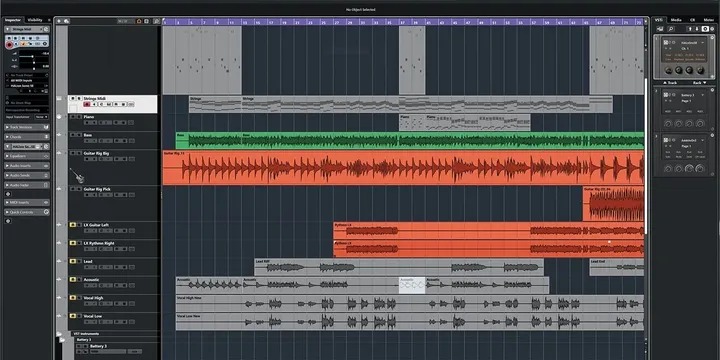Viewport: 720px width, 360px height.
Task: Expand the Audio Inserts inspector section
Action: (27, 165)
